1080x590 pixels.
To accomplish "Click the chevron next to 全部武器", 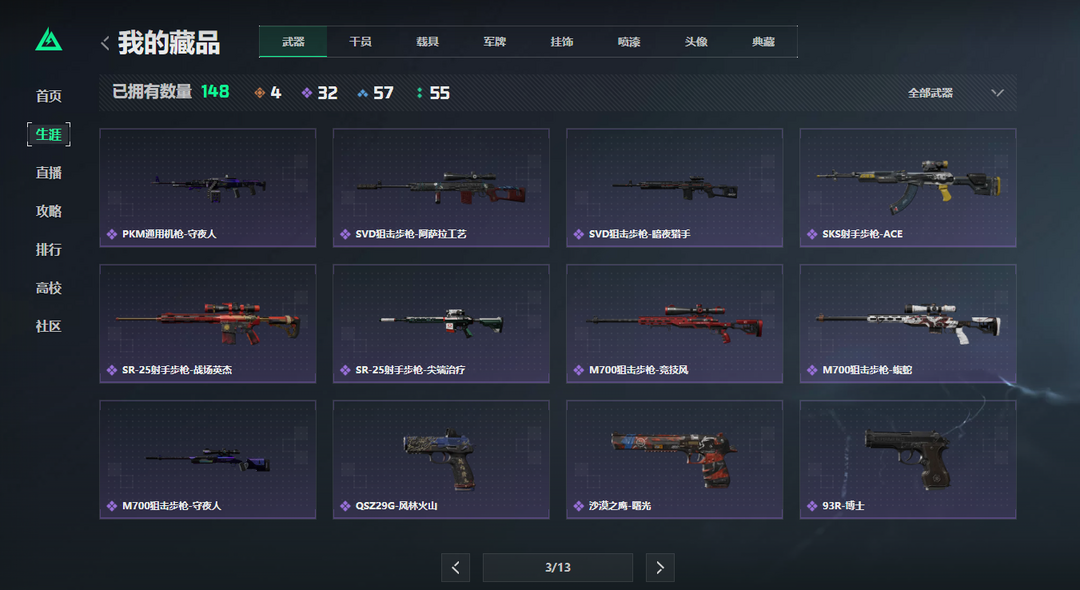I will (997, 93).
